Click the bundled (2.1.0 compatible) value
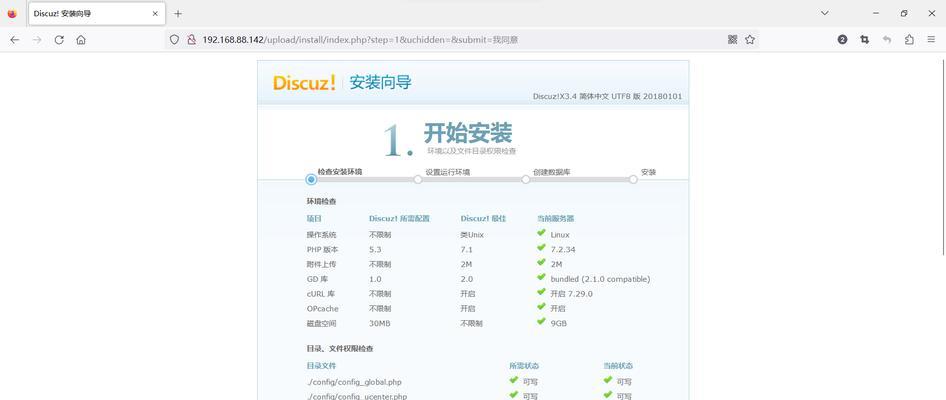 click(x=600, y=279)
